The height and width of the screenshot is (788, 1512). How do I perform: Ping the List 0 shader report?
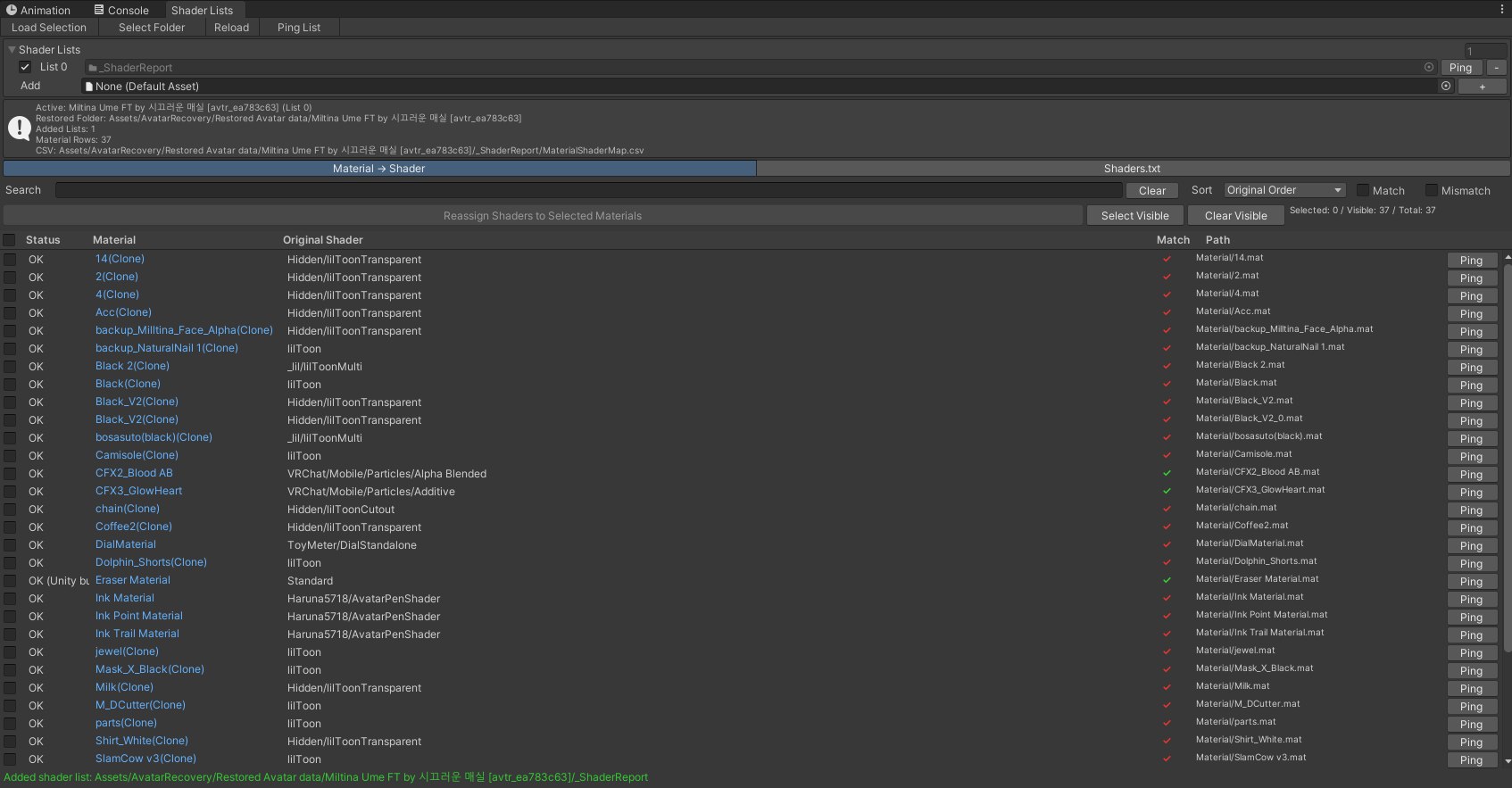[x=1461, y=68]
